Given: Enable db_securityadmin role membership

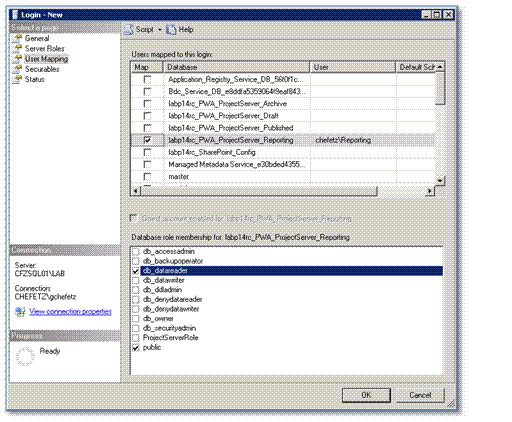Looking at the screenshot, I should (136, 329).
